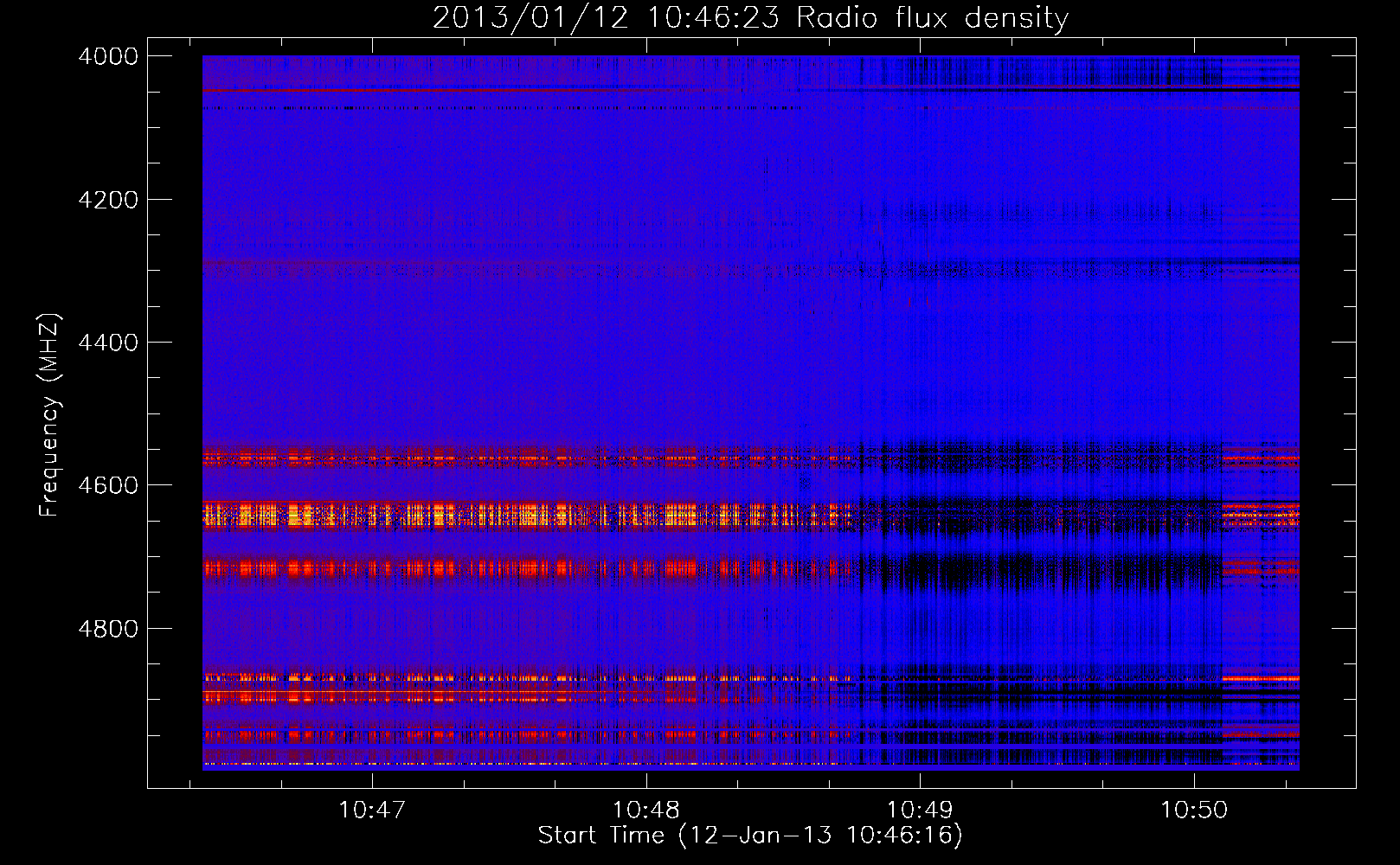Select the 4200 frequency axis label

(108, 200)
